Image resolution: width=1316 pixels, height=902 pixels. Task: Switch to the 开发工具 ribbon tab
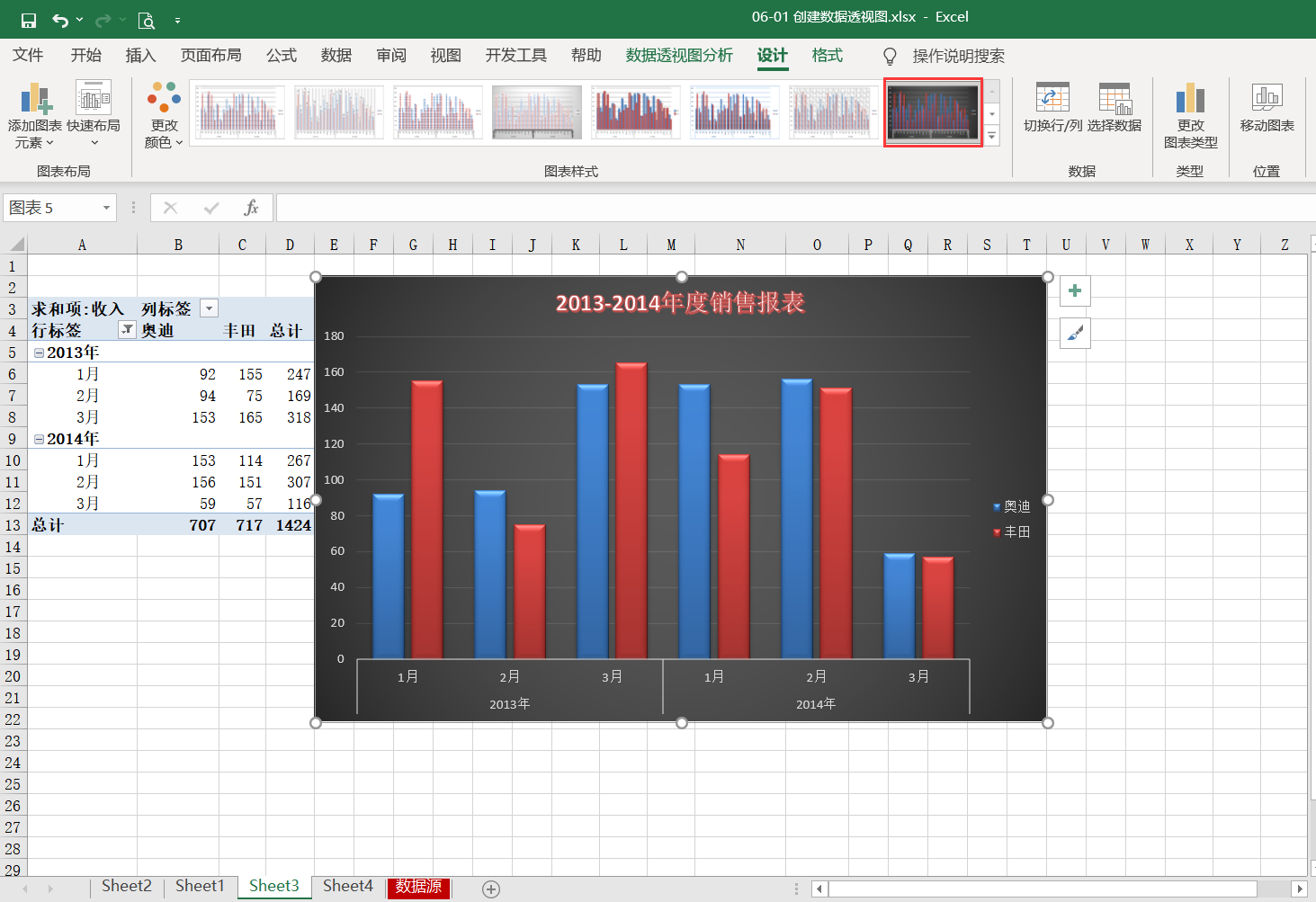point(516,56)
